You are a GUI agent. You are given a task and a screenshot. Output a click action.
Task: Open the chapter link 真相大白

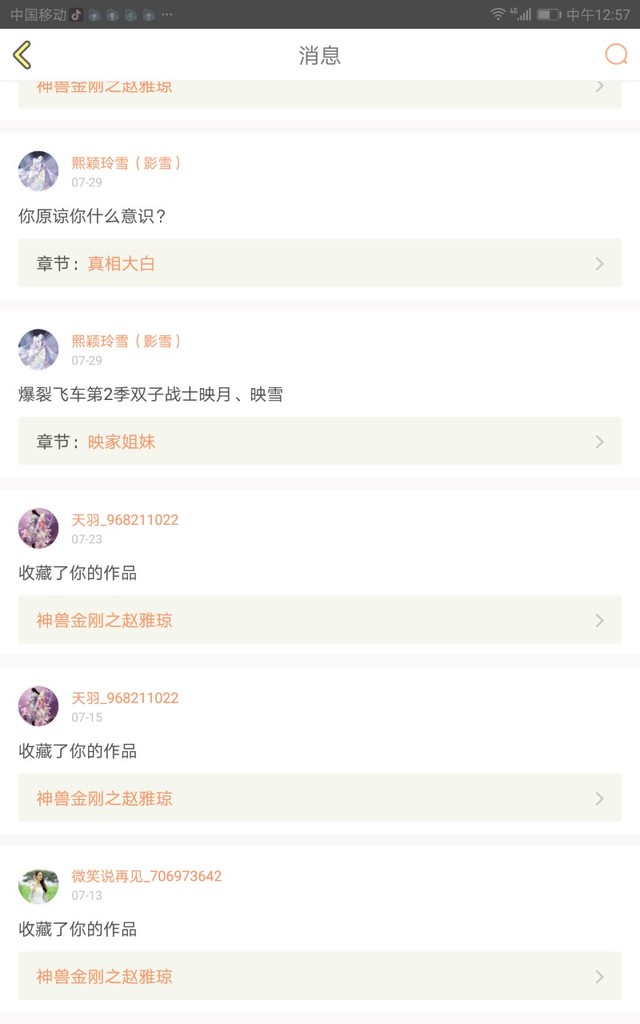point(121,264)
